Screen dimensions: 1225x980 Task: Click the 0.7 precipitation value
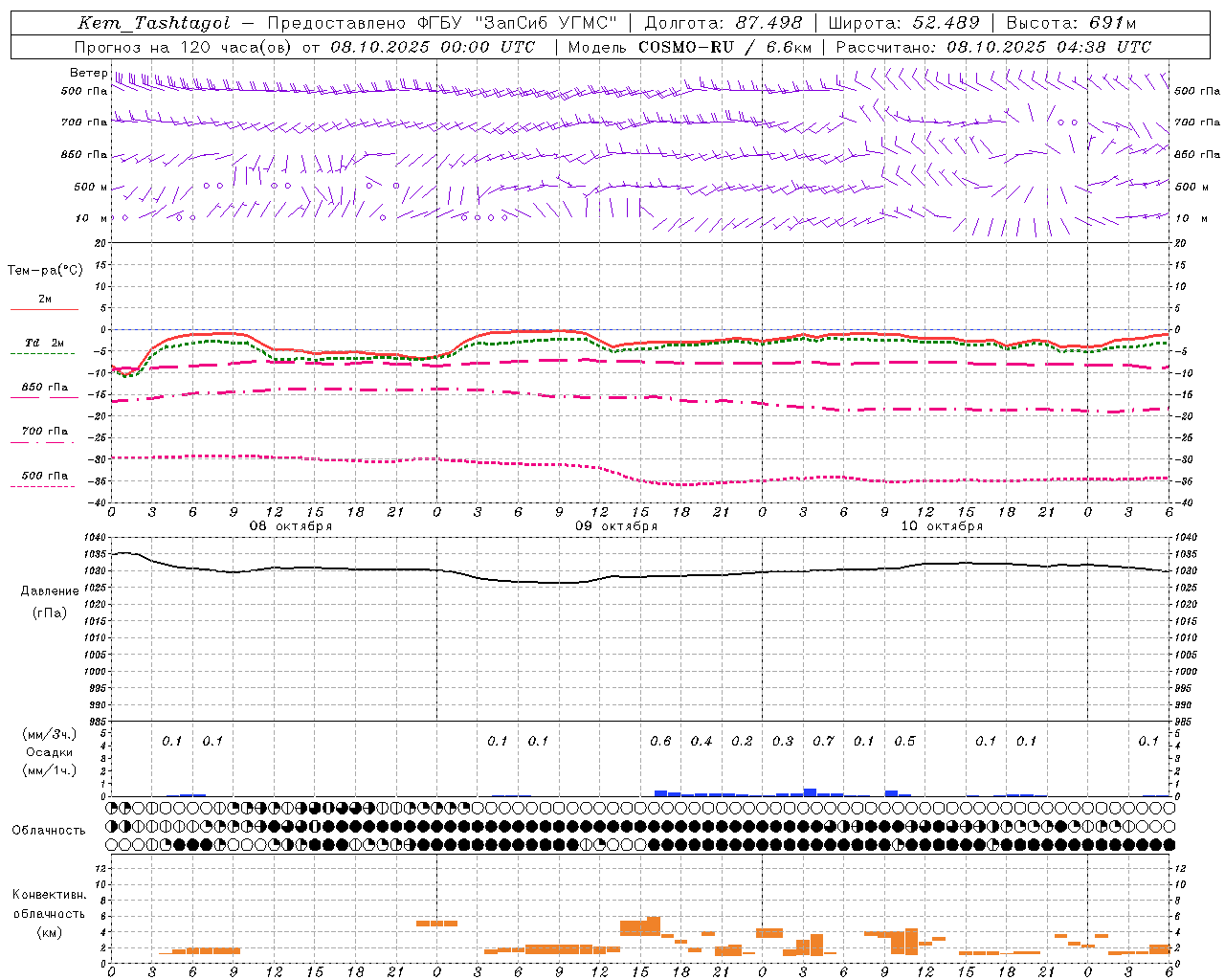tap(823, 741)
